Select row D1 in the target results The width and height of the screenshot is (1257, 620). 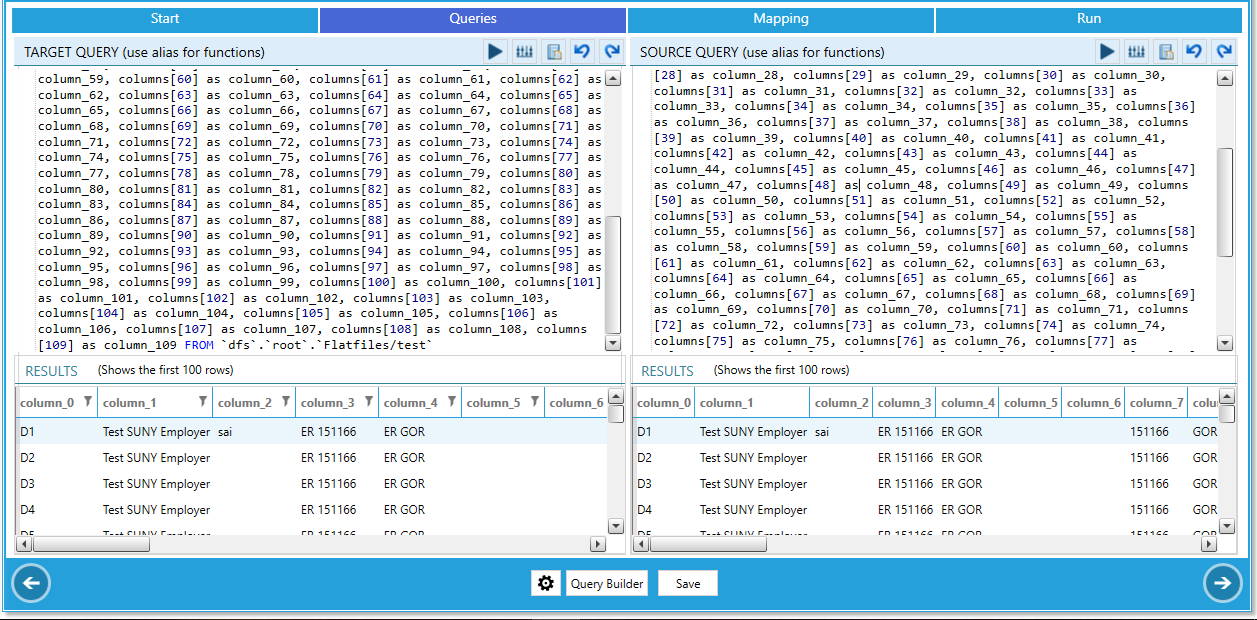(x=311, y=432)
